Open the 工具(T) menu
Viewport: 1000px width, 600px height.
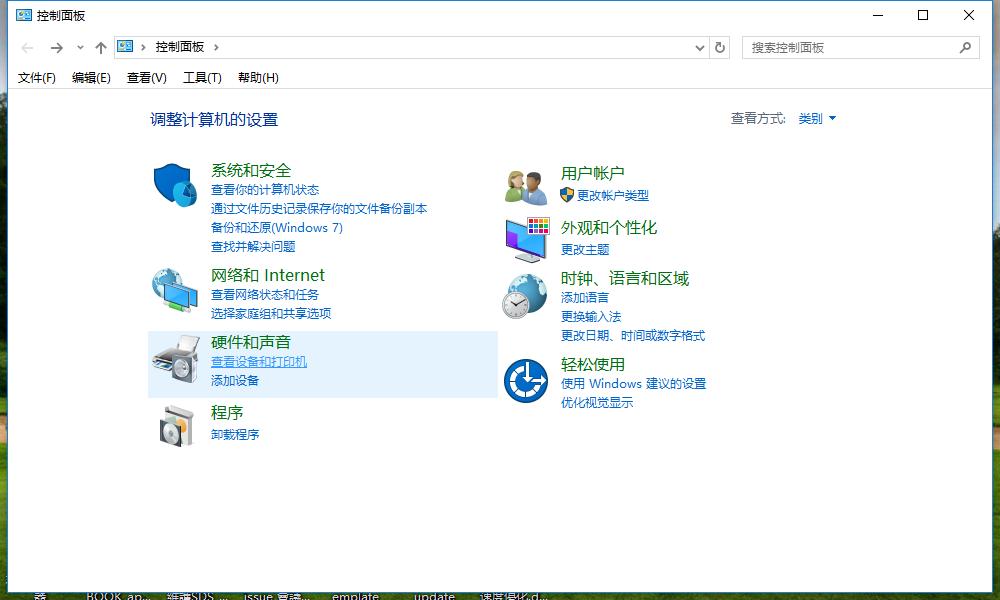pyautogui.click(x=201, y=77)
